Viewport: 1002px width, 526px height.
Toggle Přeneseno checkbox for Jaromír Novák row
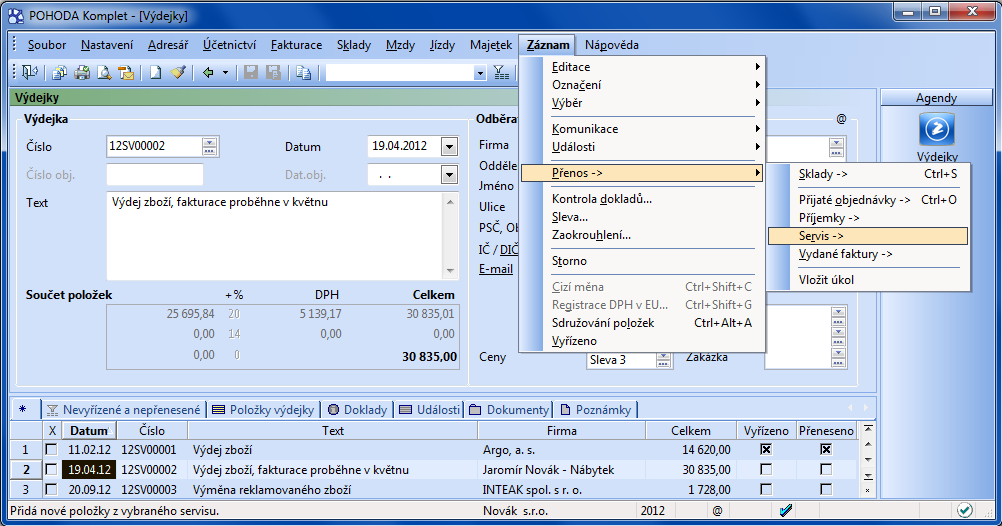826,470
